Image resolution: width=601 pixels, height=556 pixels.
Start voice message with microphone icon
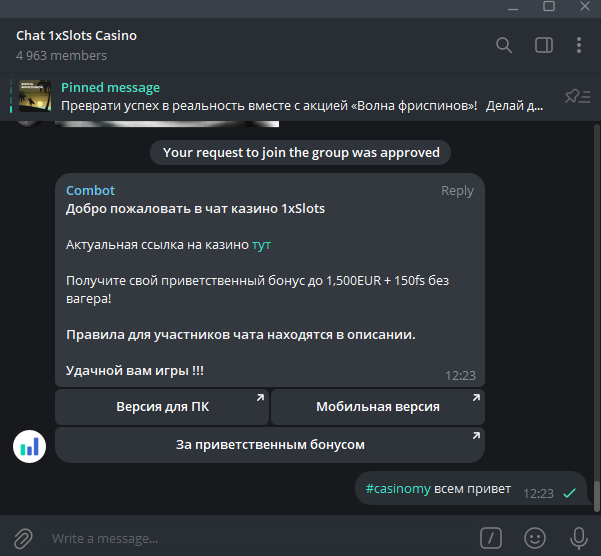pyautogui.click(x=578, y=538)
